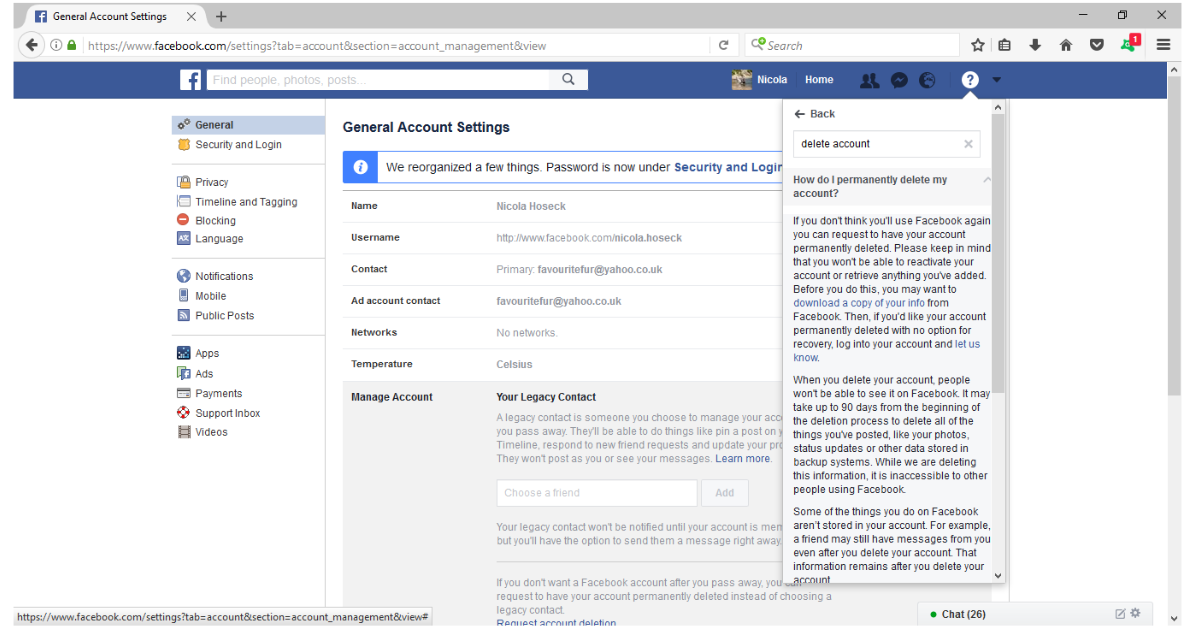Open the Firefox hamburger menu
1185x641 pixels.
click(1163, 45)
